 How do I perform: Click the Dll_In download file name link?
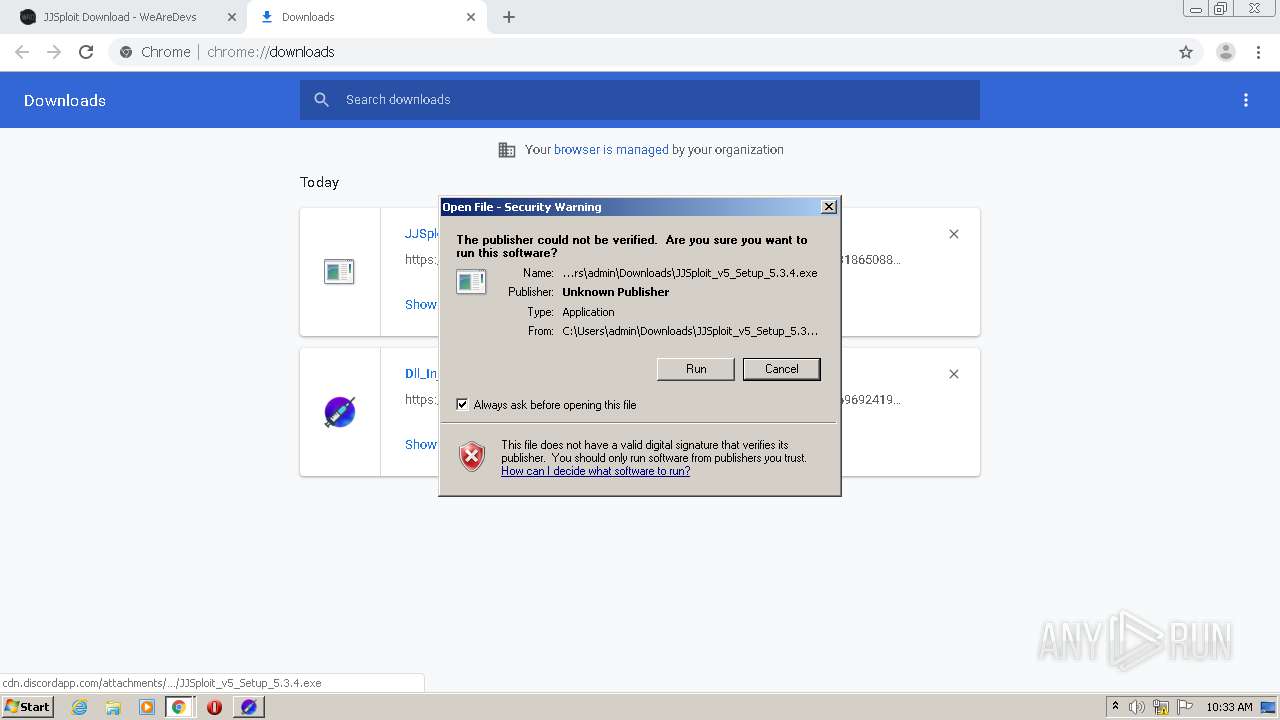coord(422,374)
